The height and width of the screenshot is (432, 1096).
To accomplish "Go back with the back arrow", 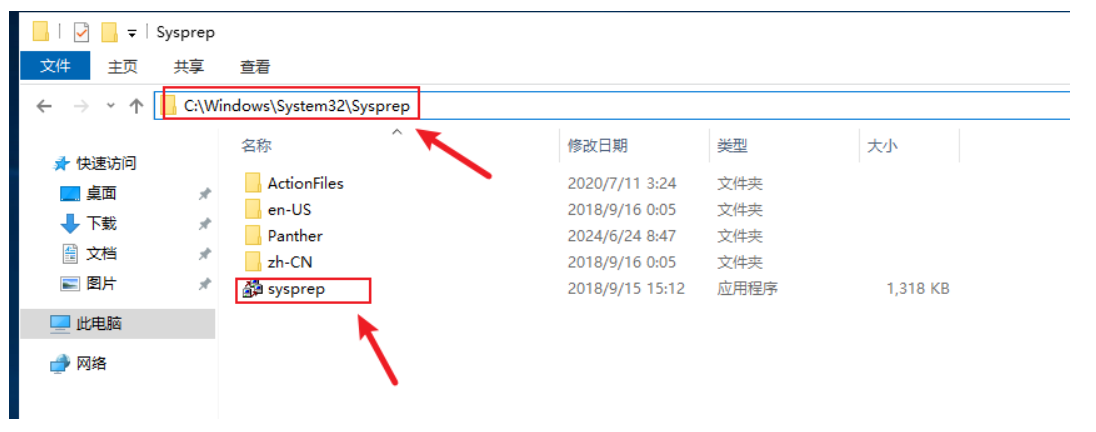I will (x=44, y=106).
